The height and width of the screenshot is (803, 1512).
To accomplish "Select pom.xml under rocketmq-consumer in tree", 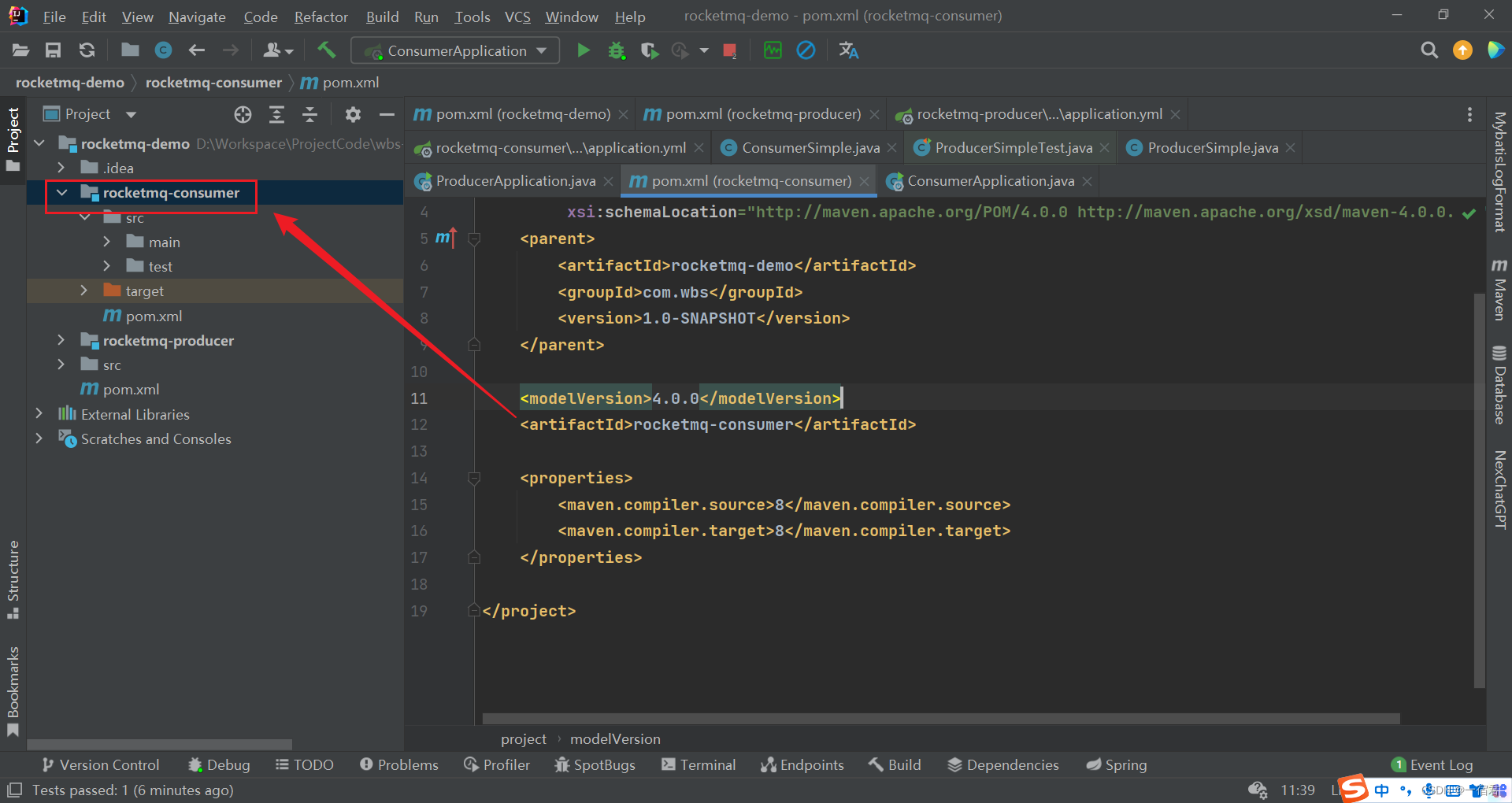I will point(154,316).
